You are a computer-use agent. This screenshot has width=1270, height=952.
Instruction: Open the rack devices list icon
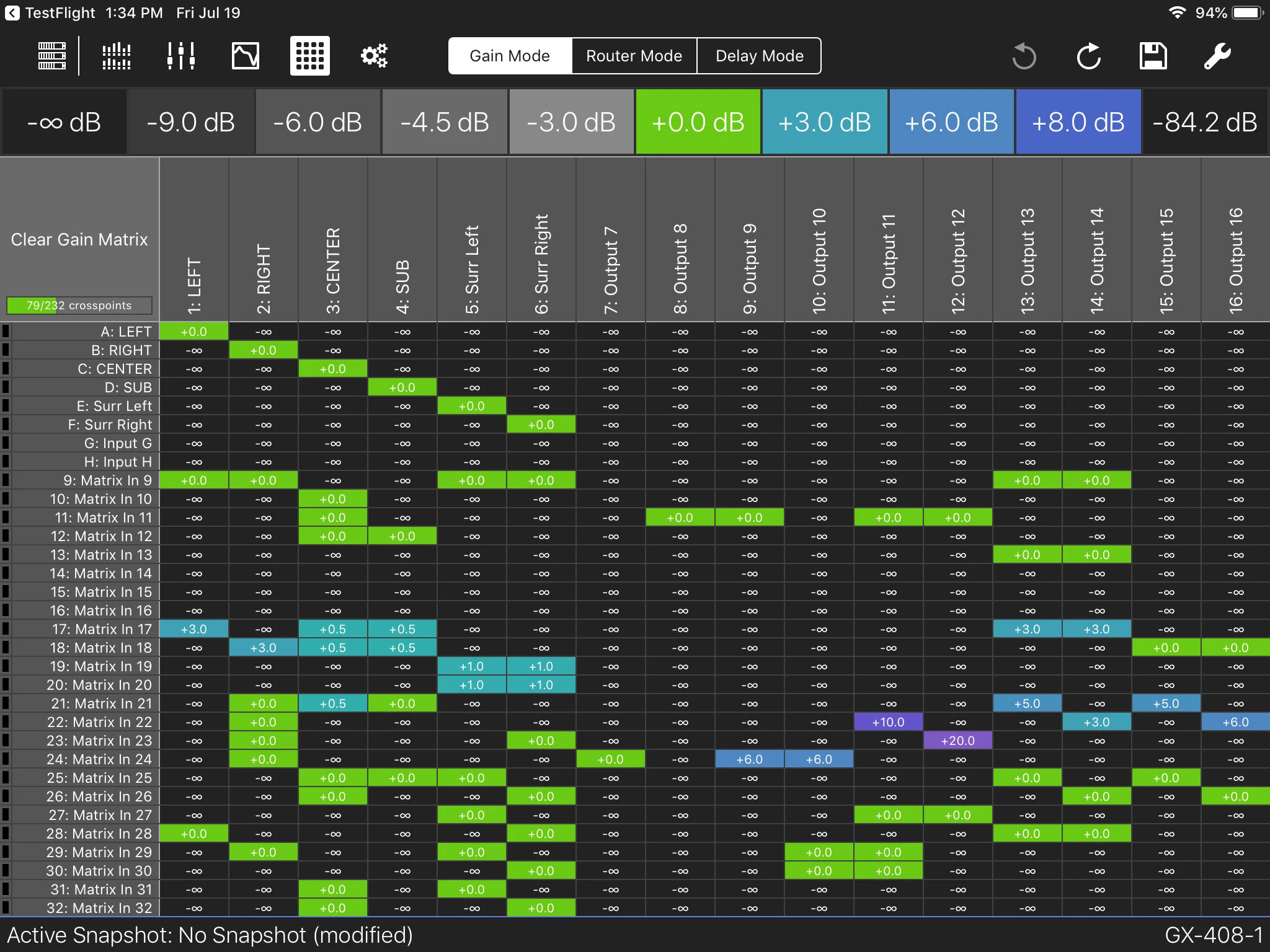tap(52, 56)
